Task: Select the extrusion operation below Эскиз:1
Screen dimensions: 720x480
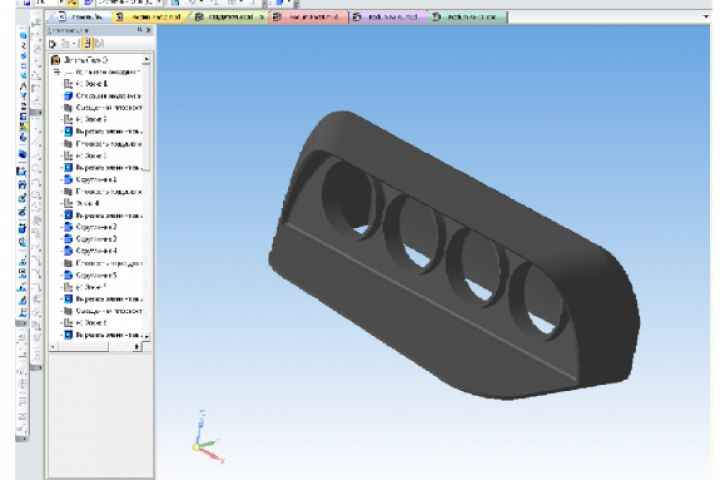Action: click(x=102, y=96)
